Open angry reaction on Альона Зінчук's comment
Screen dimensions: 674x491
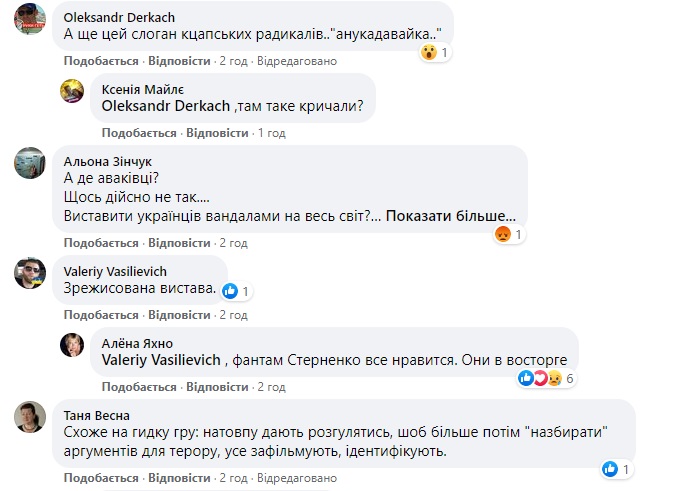[x=503, y=235]
